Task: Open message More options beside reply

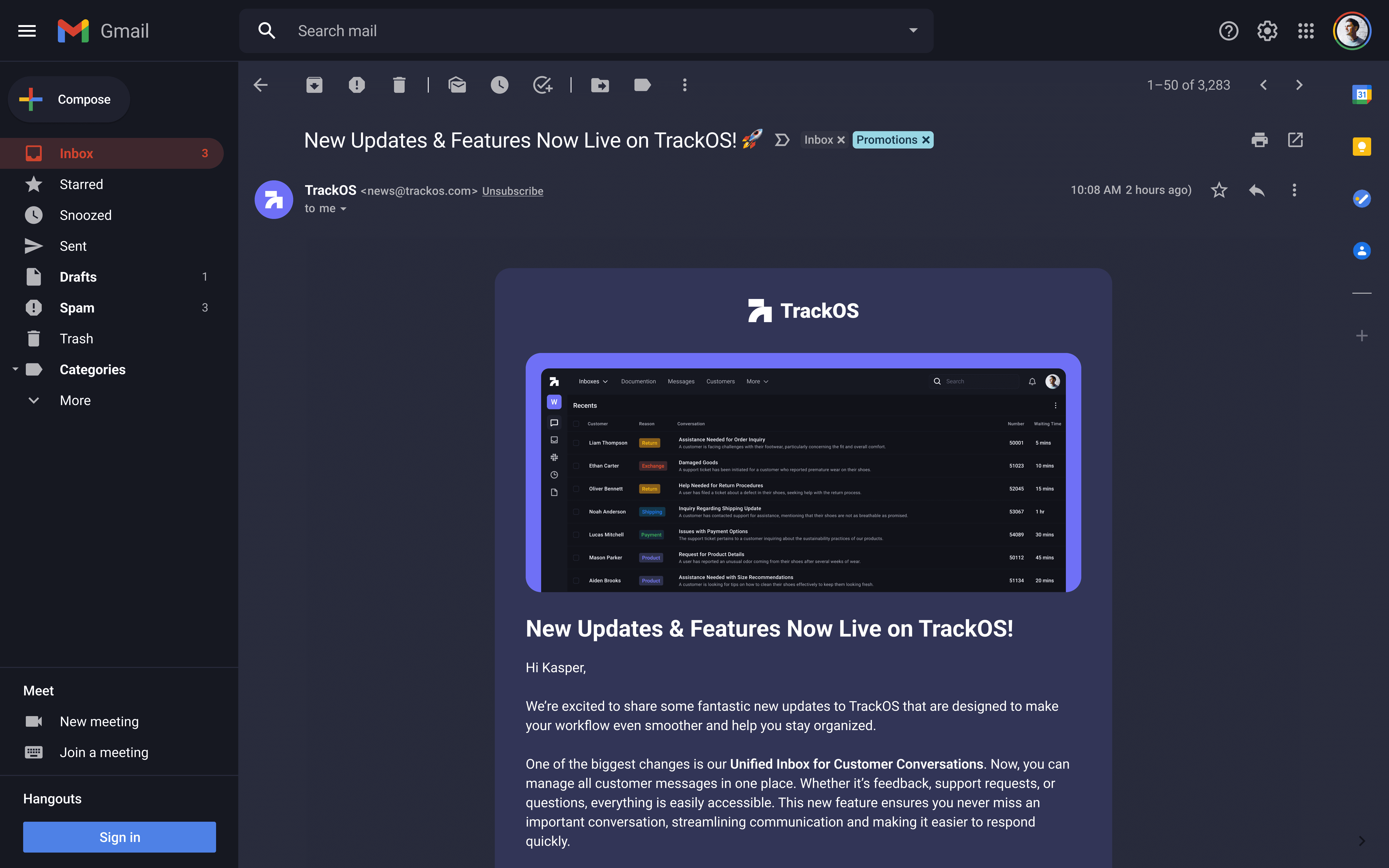Action: 1294,190
